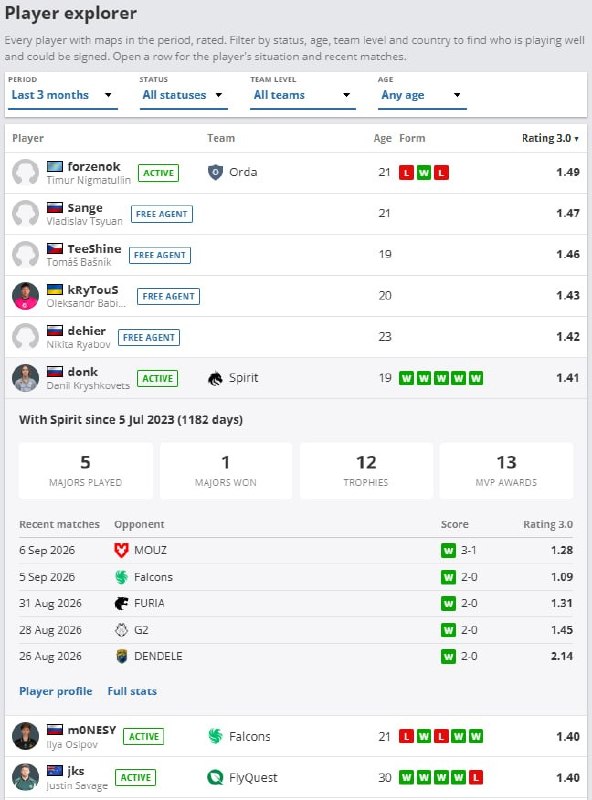
Task: Click the Free Agent badge beside Sange
Action: [x=162, y=214]
